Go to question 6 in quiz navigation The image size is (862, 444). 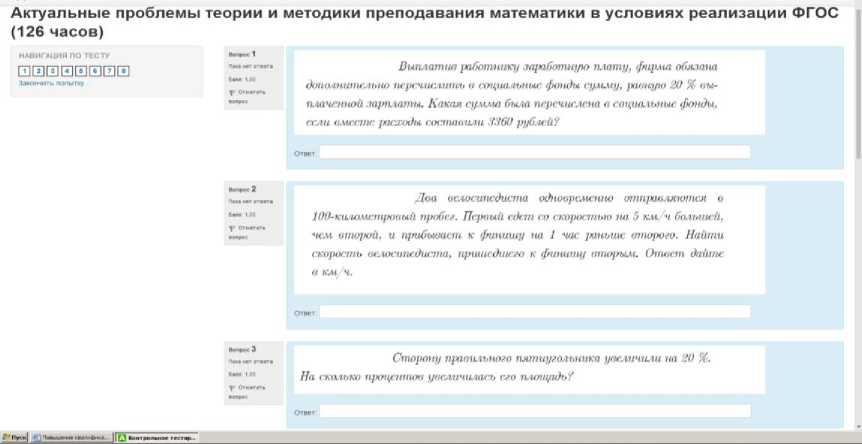95,71
